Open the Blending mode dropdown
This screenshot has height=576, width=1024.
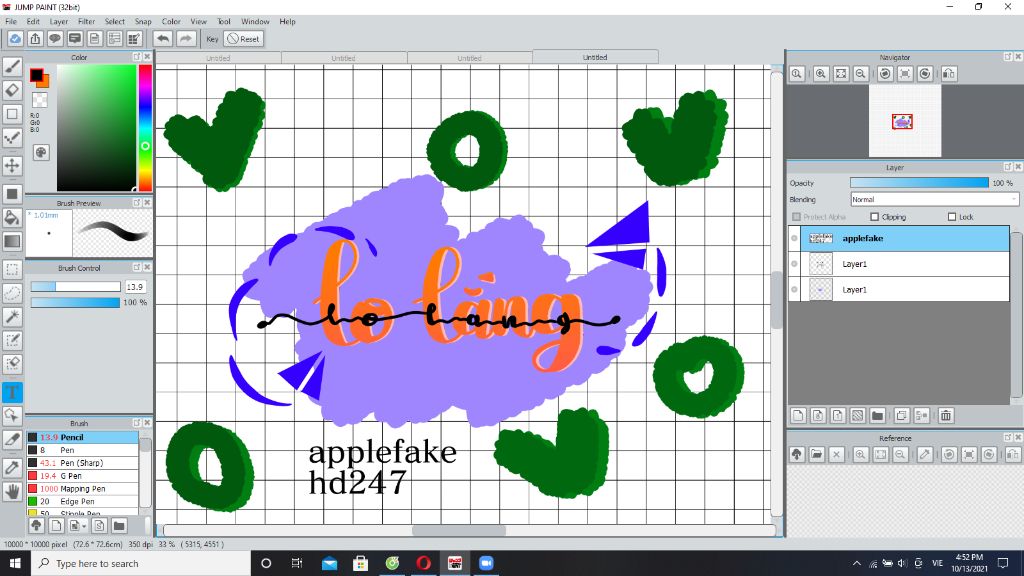tap(934, 199)
